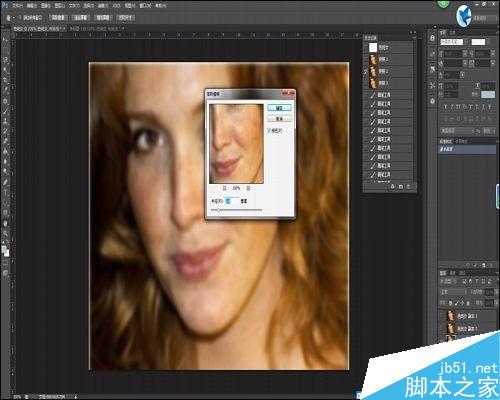This screenshot has height=400, width=500.
Task: Select the Pen tool
Action: [5, 182]
